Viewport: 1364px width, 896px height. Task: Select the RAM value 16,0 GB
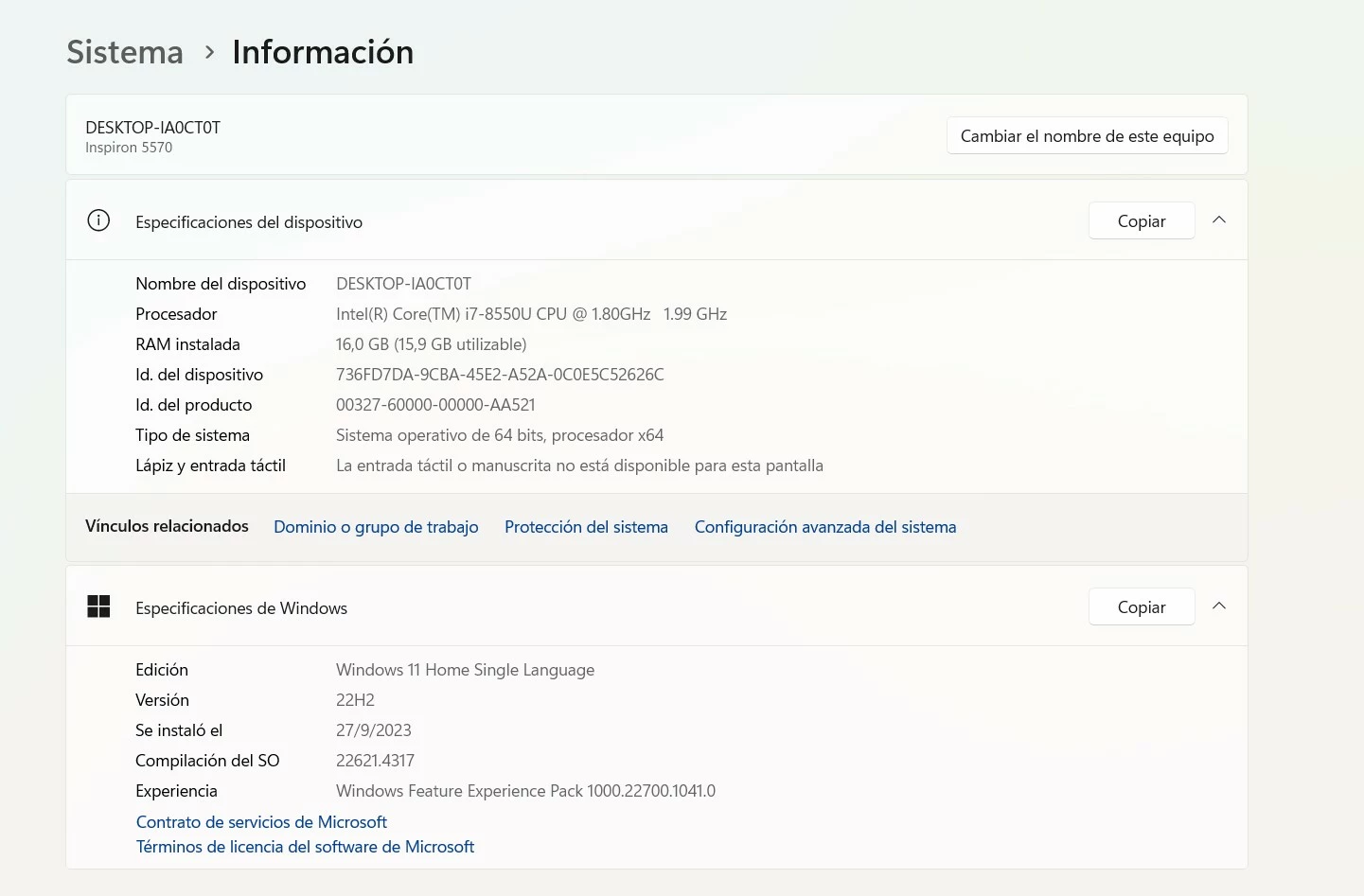pos(431,344)
